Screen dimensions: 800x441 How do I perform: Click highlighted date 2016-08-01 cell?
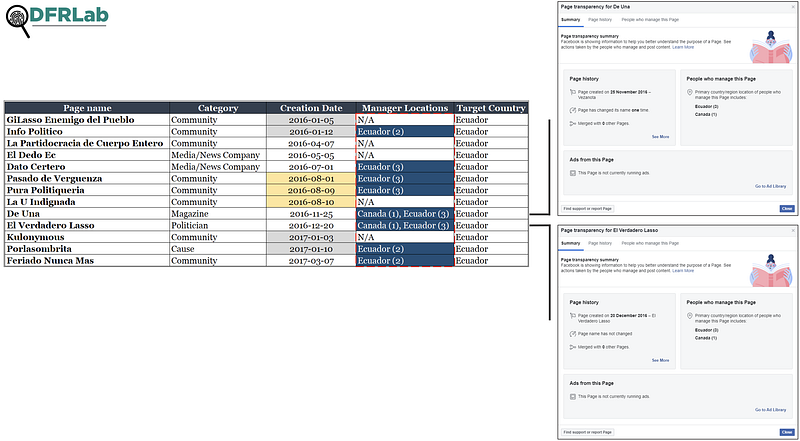pyautogui.click(x=311, y=179)
